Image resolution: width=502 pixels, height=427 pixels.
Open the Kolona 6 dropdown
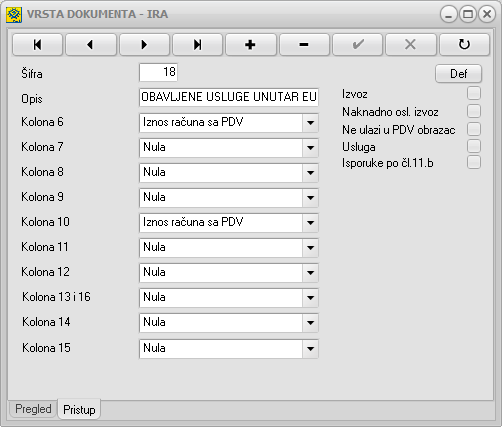click(310, 123)
